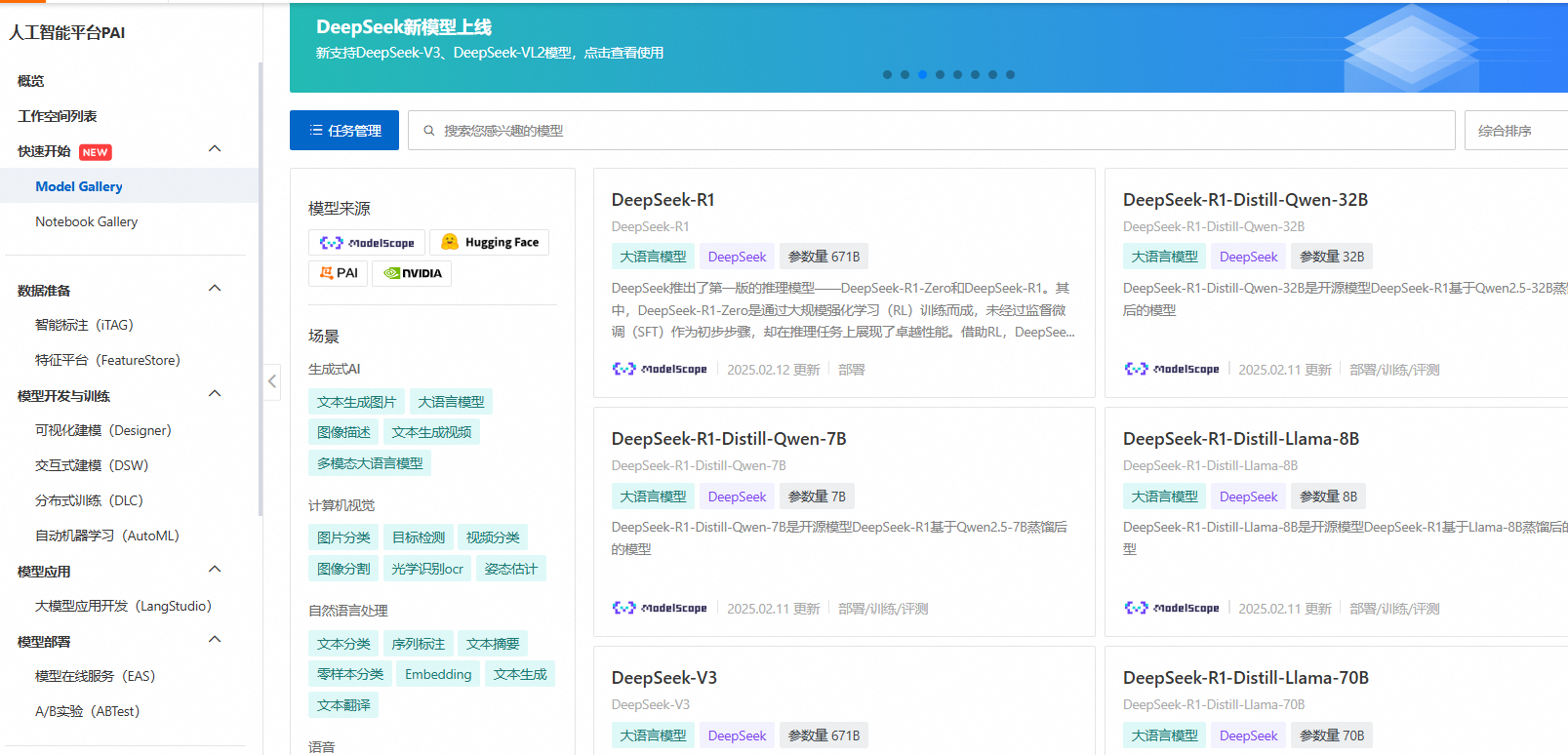Filter by 文本生成图片 scene tag
1568x755 pixels.
[x=356, y=402]
